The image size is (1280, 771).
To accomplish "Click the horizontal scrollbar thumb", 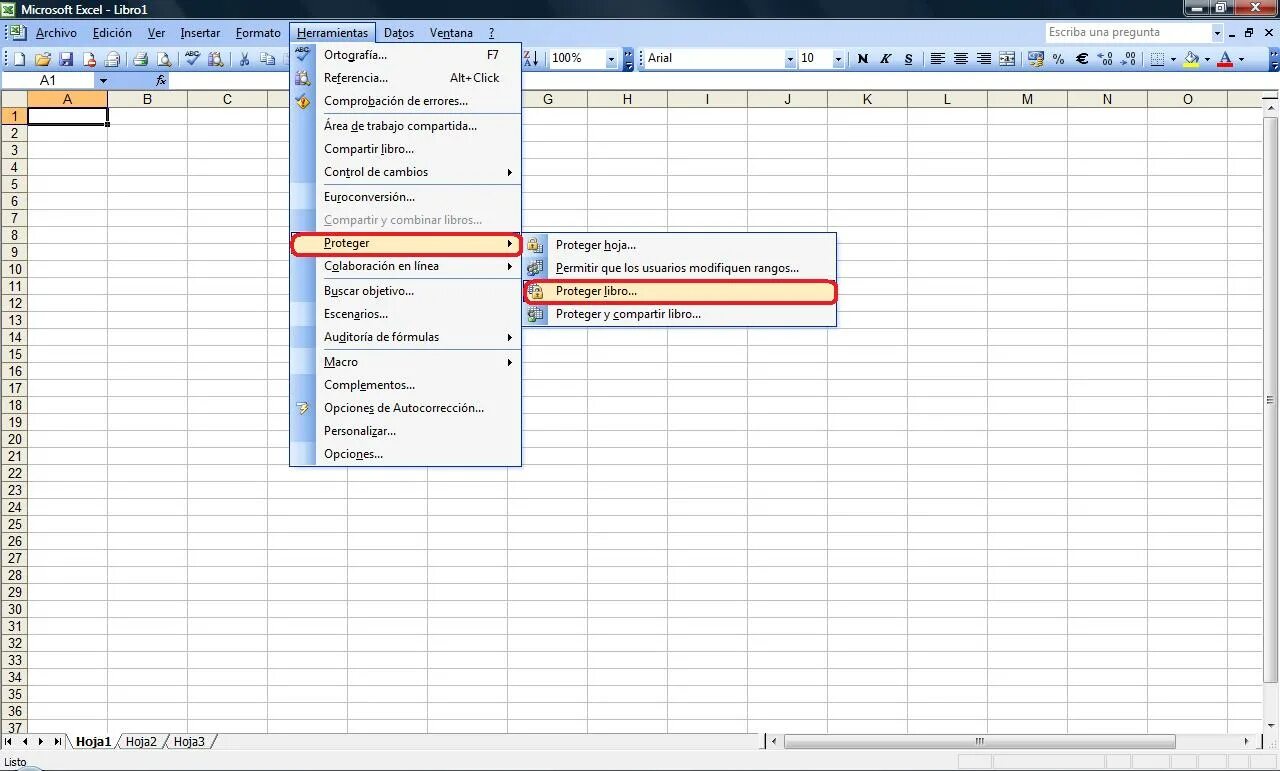I will coord(979,742).
